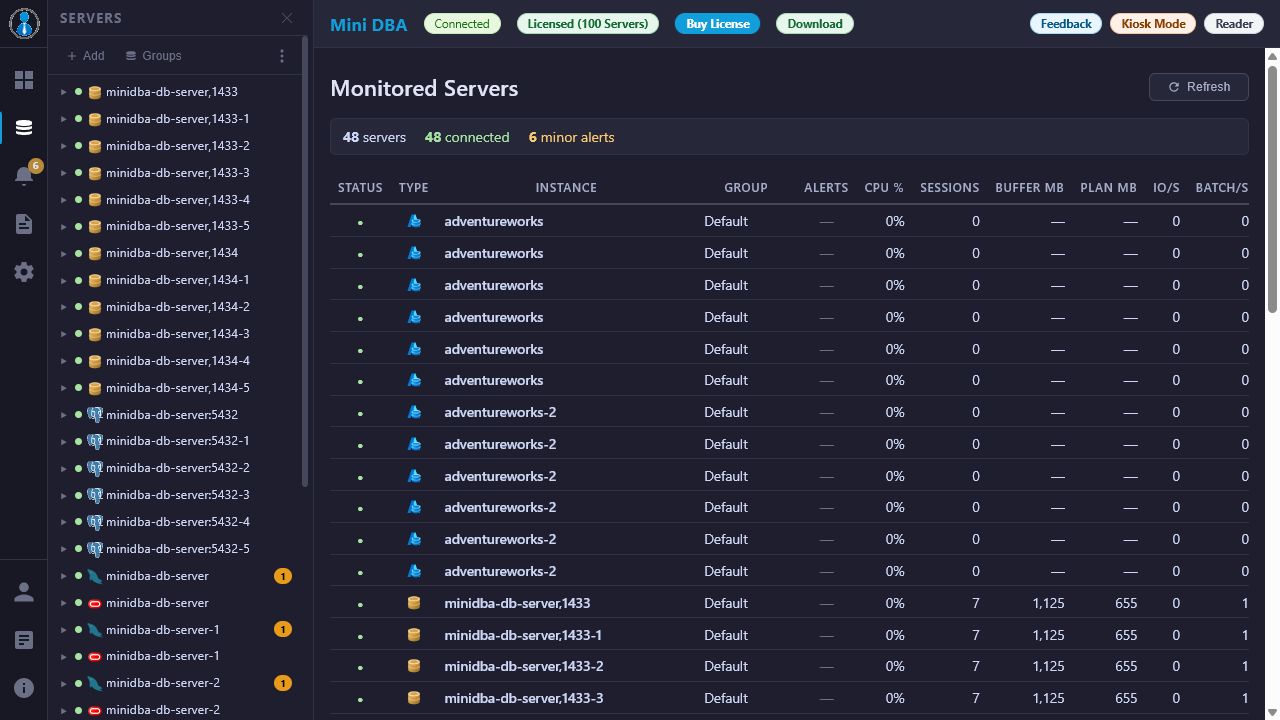Open the Feedback link
The image size is (1280, 720).
1066,24
